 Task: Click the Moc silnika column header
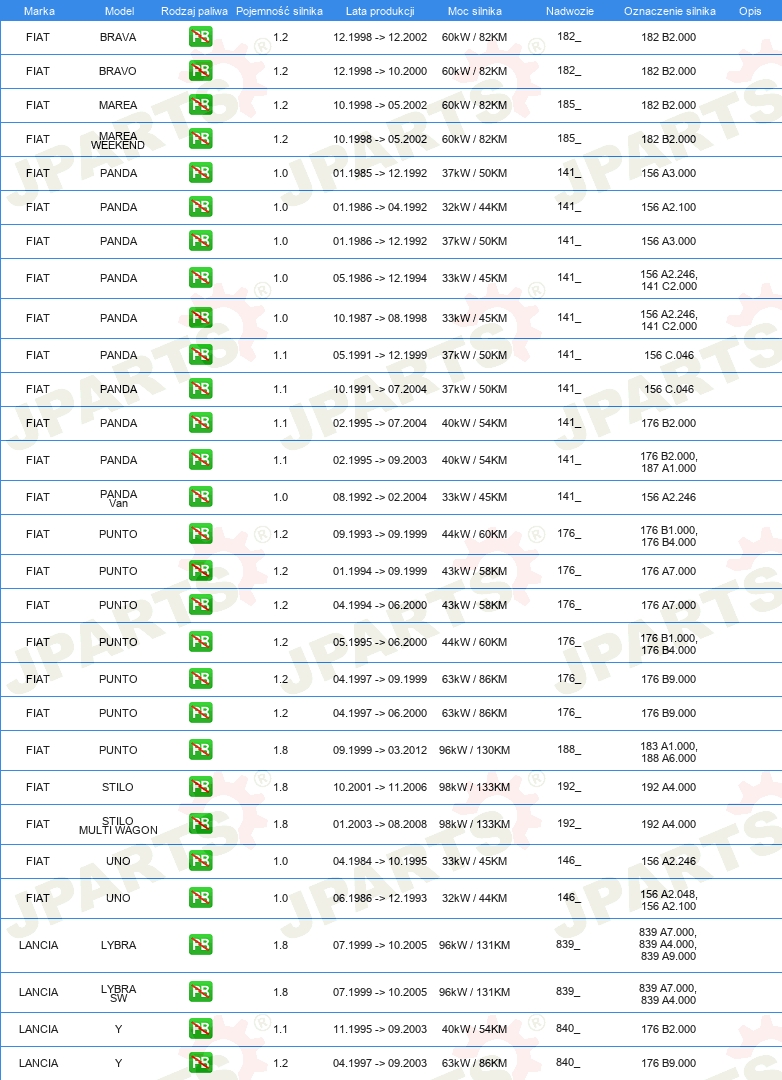475,11
